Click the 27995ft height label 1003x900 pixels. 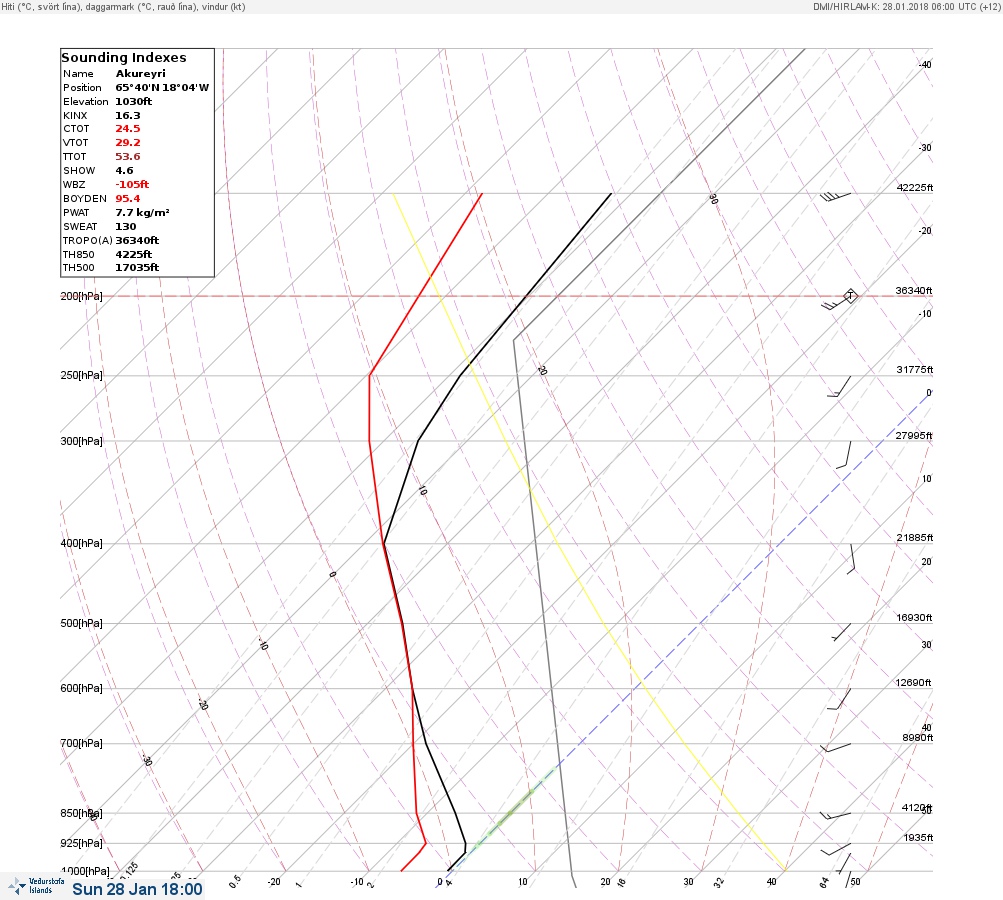[x=914, y=436]
